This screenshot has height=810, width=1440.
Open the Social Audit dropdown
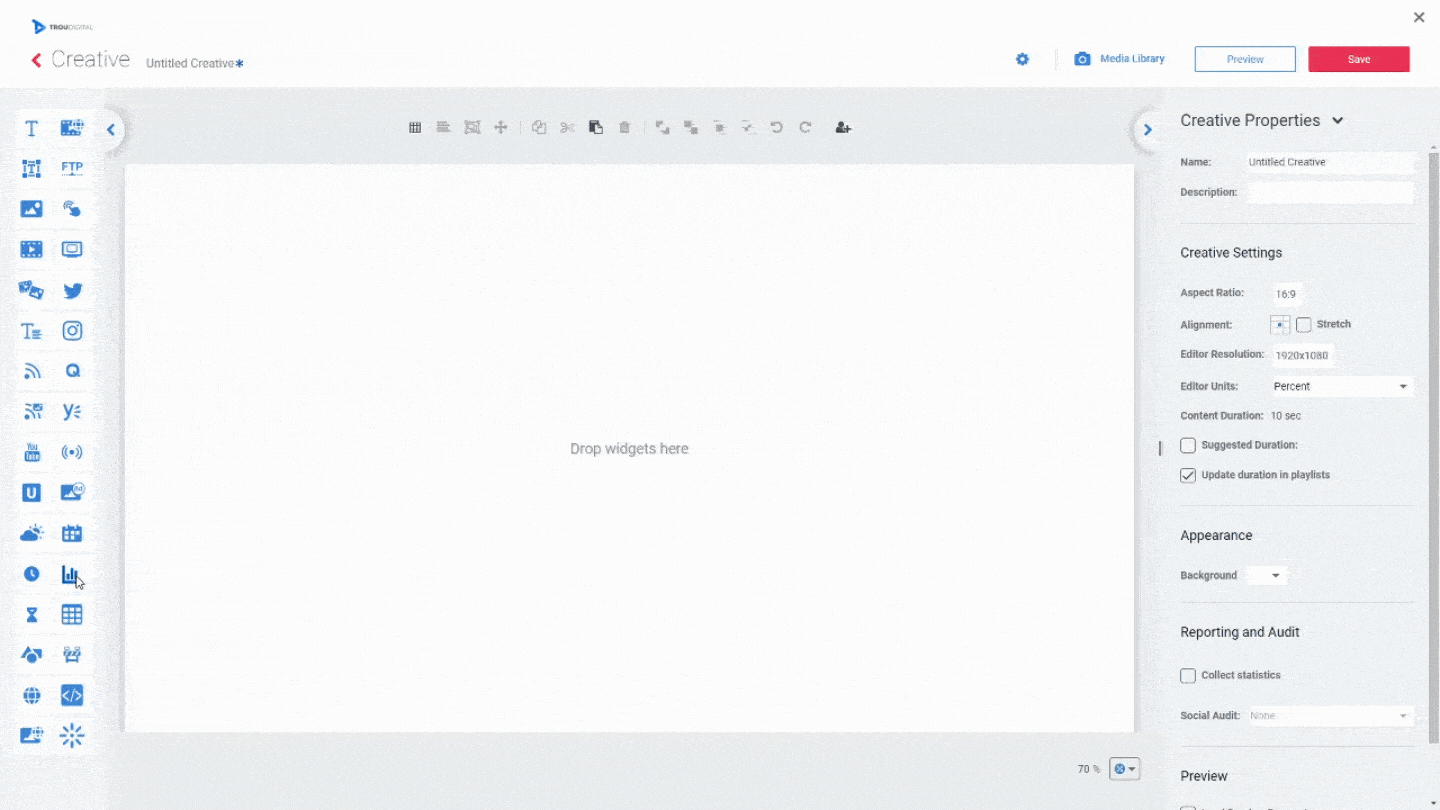click(1330, 716)
